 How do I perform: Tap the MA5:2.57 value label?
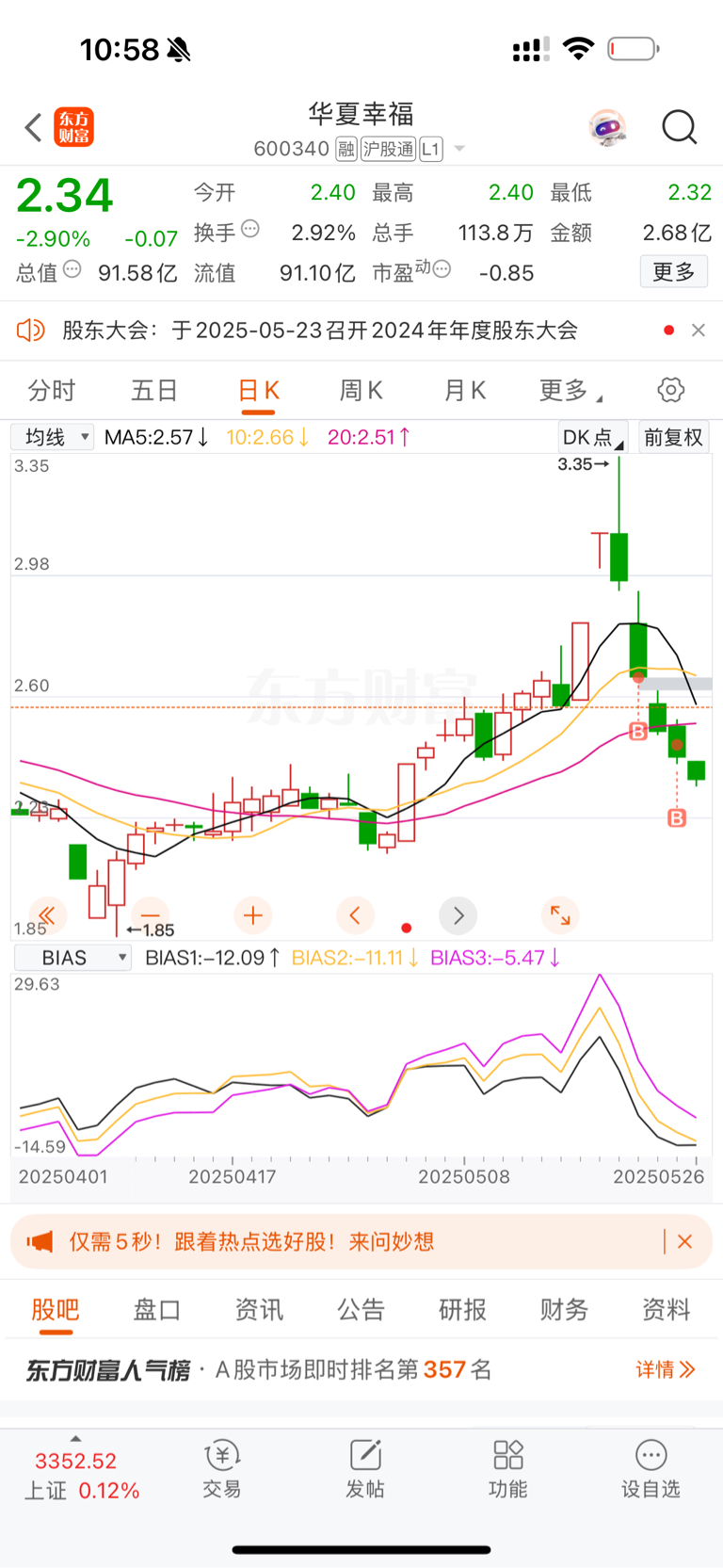coord(156,437)
